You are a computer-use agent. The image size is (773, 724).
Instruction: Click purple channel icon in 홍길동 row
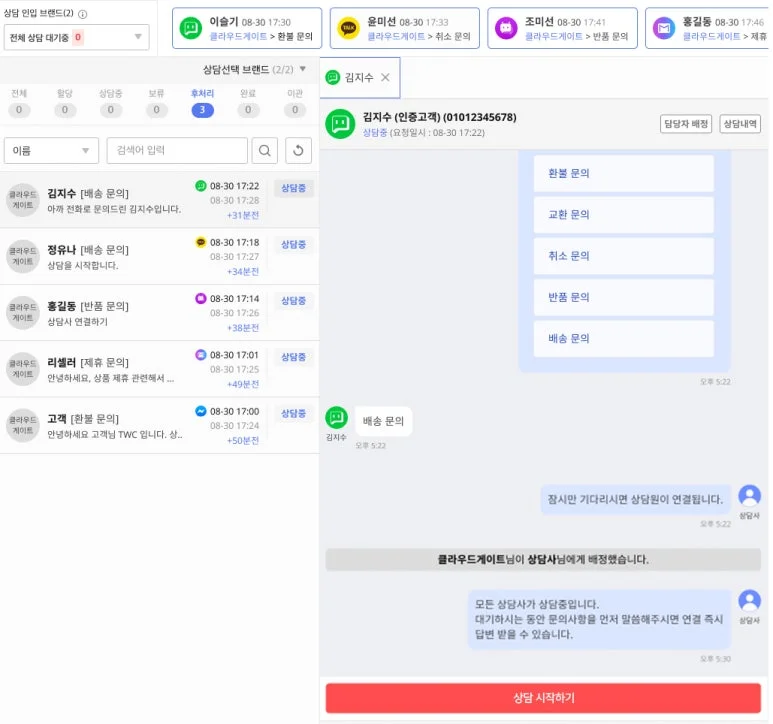[201, 298]
